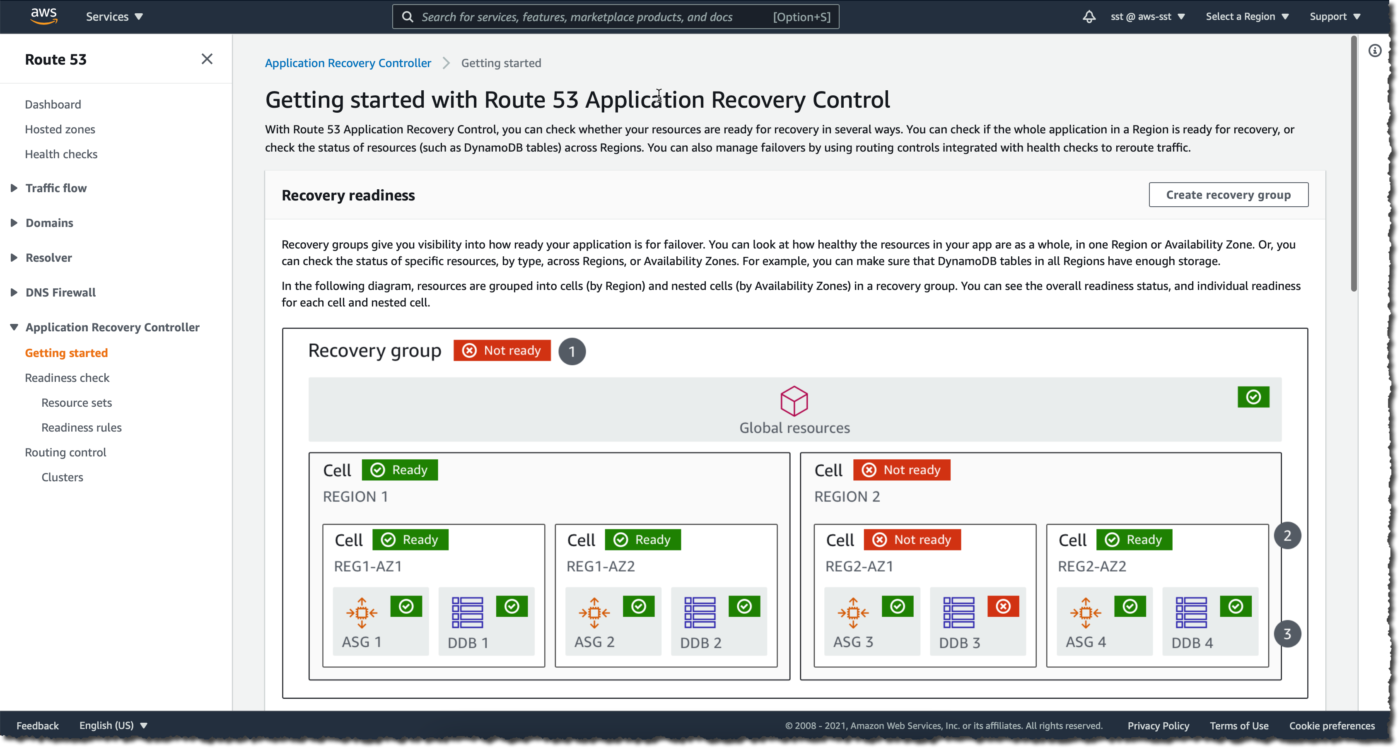Viewport: 1400px width, 748px height.
Task: Click the REG2-AZ1 Not ready badge
Action: tap(912, 540)
